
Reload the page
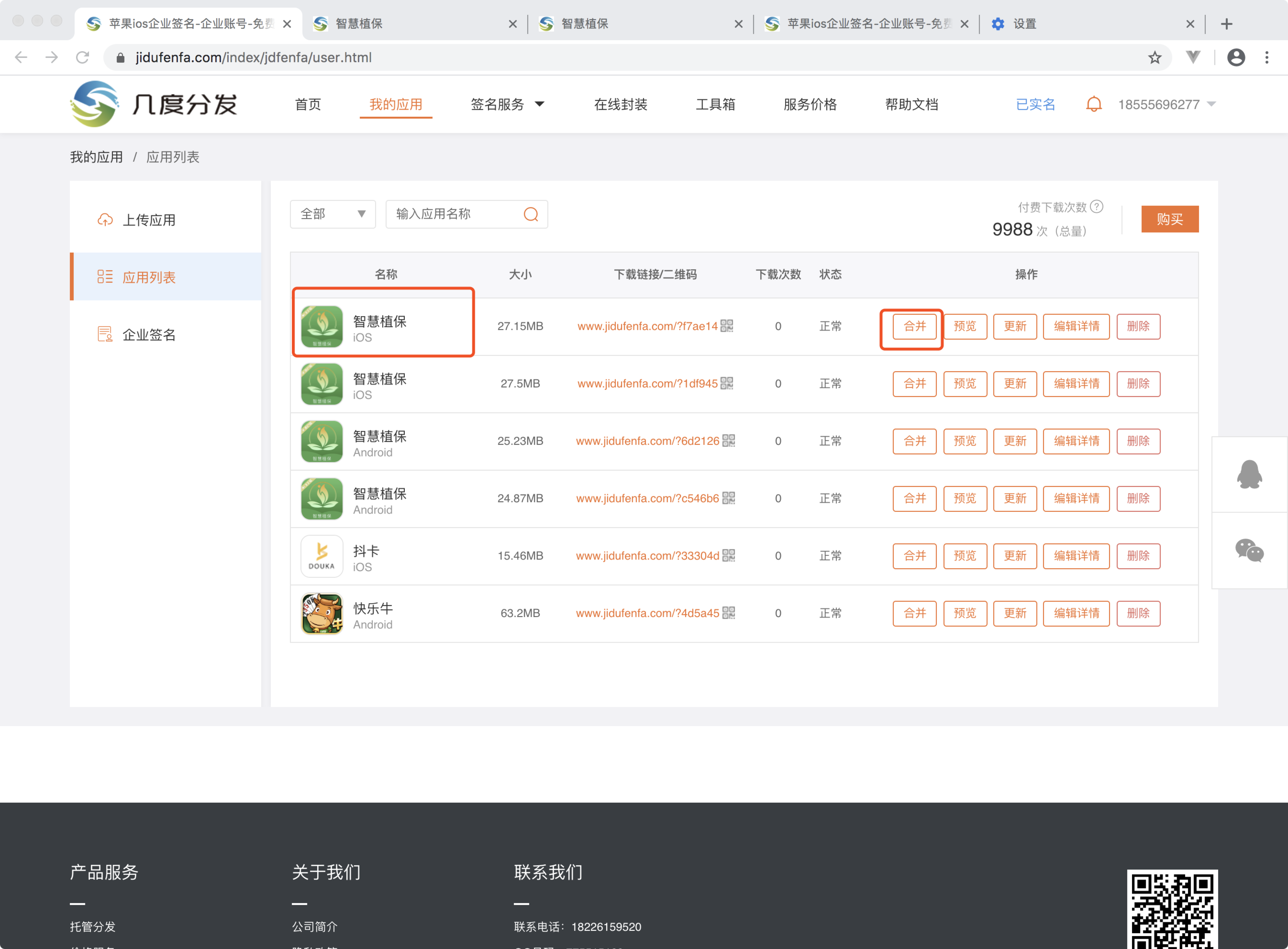pyautogui.click(x=83, y=57)
